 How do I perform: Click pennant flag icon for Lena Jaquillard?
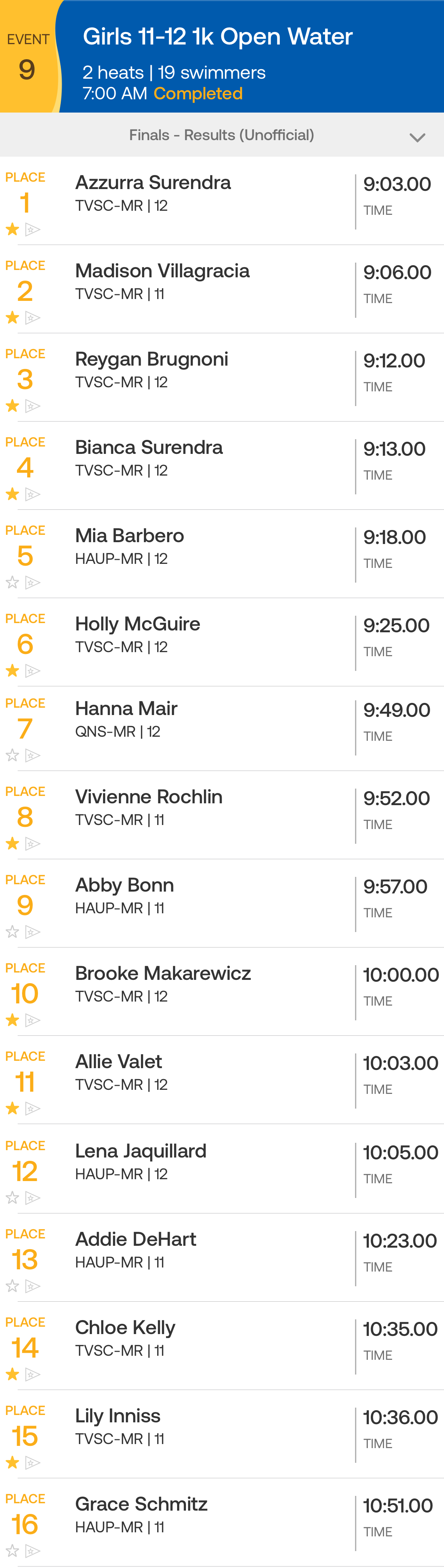coord(33,1198)
